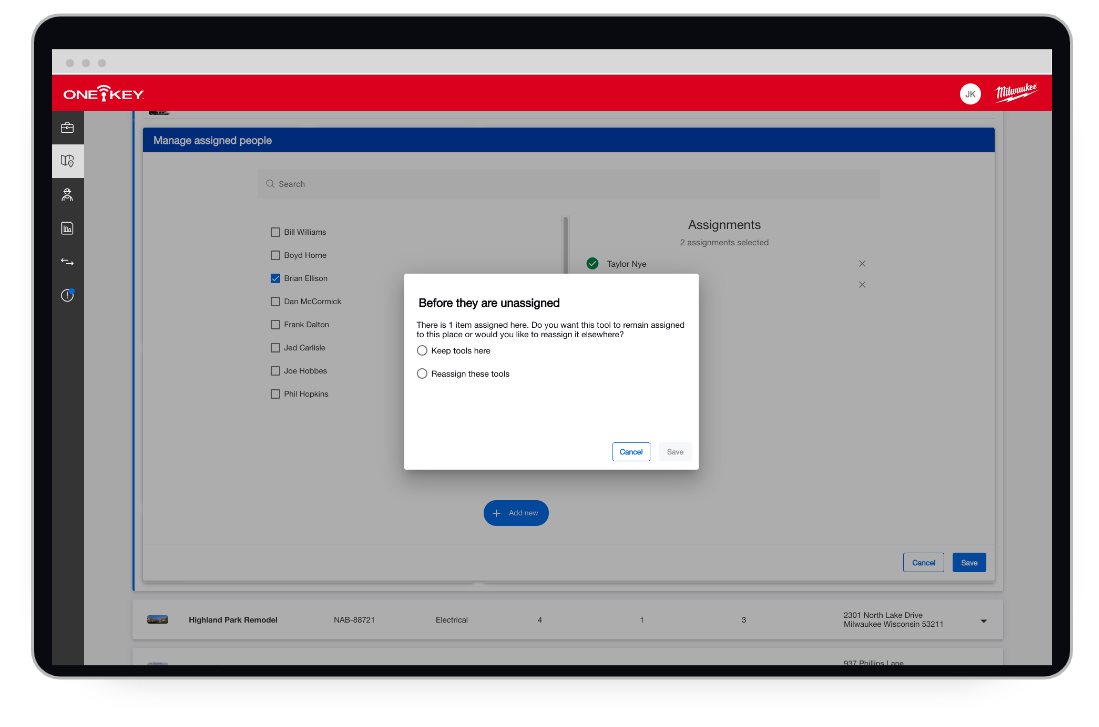Open the Reports chart icon in sidebar

(x=67, y=228)
